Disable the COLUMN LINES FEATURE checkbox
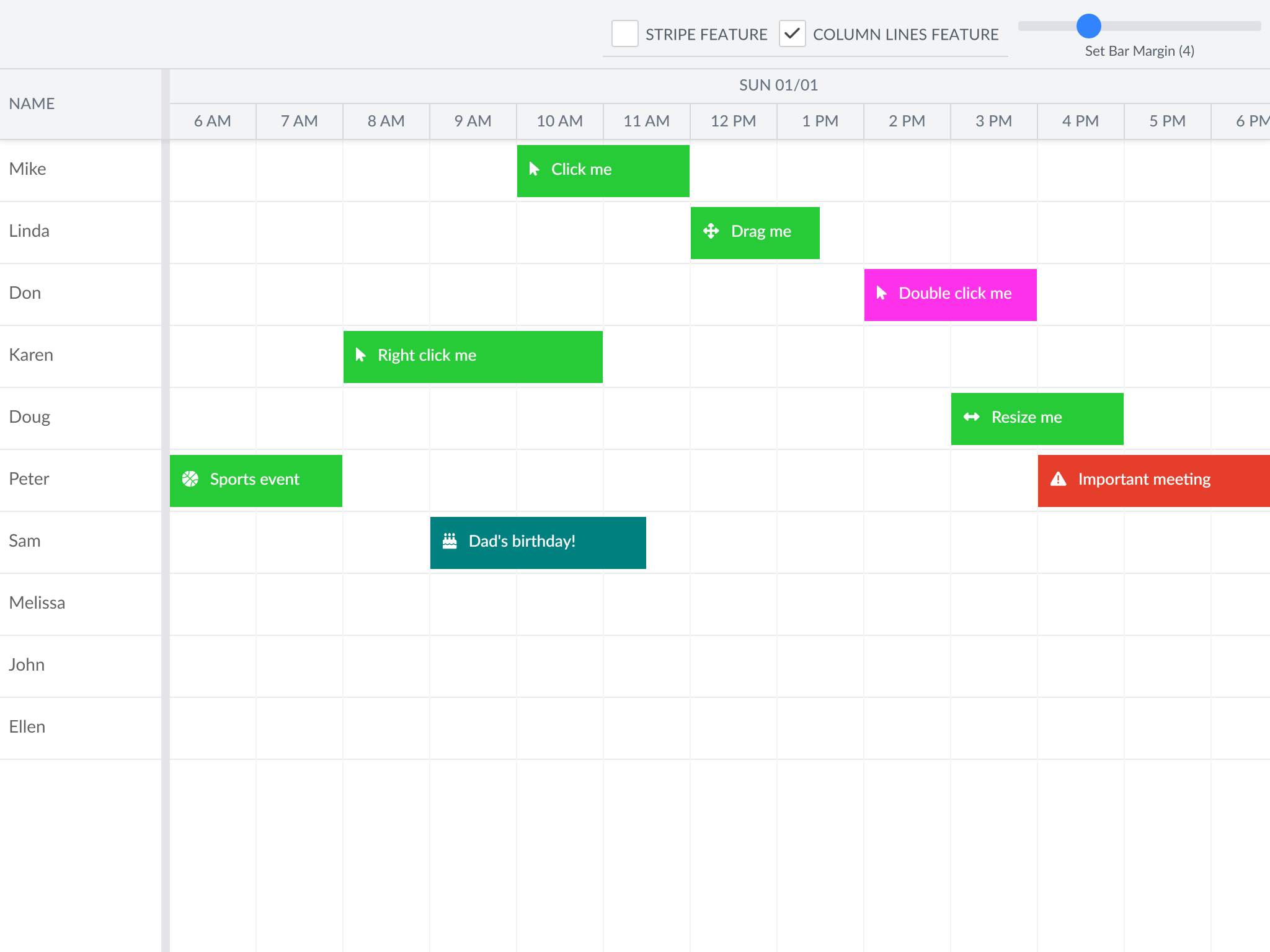Image resolution: width=1270 pixels, height=952 pixels. (793, 35)
